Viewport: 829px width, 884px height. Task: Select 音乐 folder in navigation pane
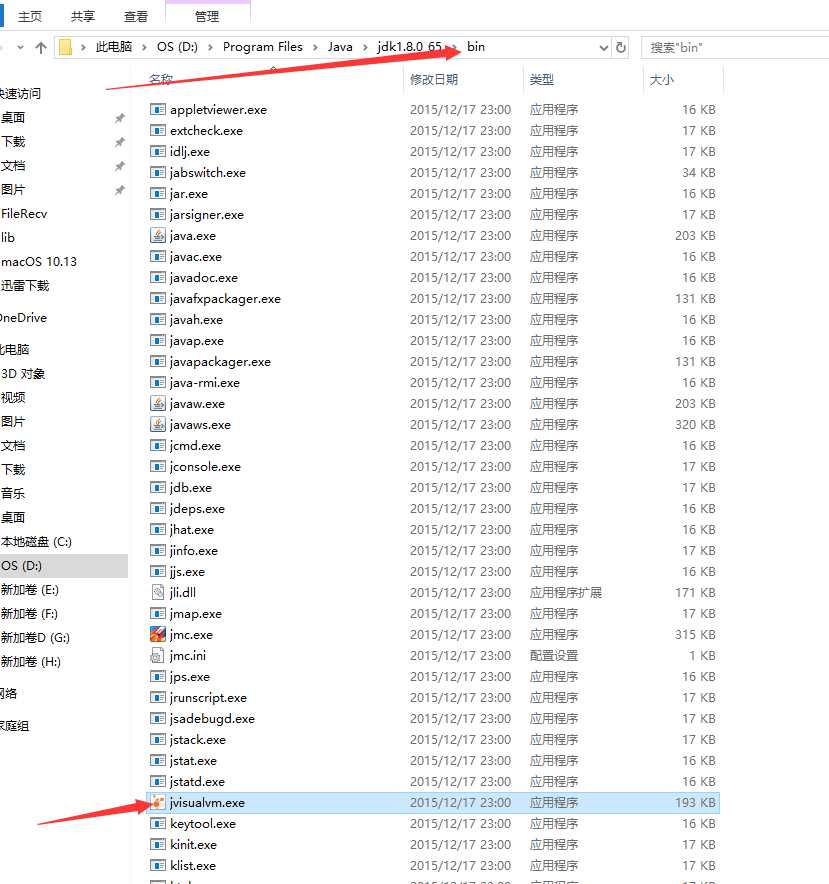(x=12, y=493)
